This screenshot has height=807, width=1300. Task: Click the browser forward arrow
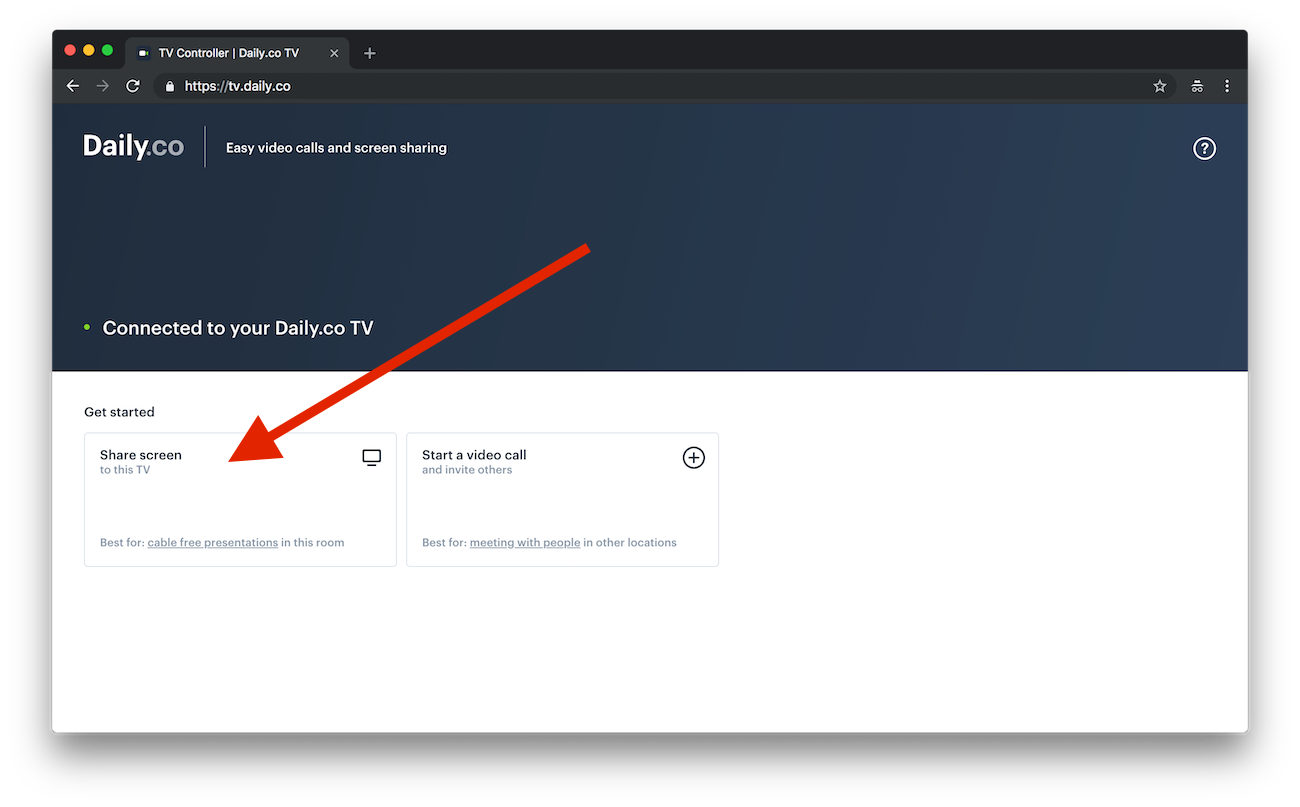102,86
